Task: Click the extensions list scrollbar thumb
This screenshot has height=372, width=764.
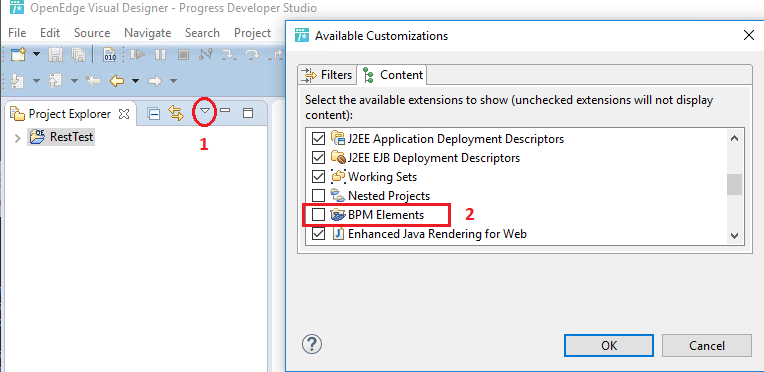Action: point(734,184)
